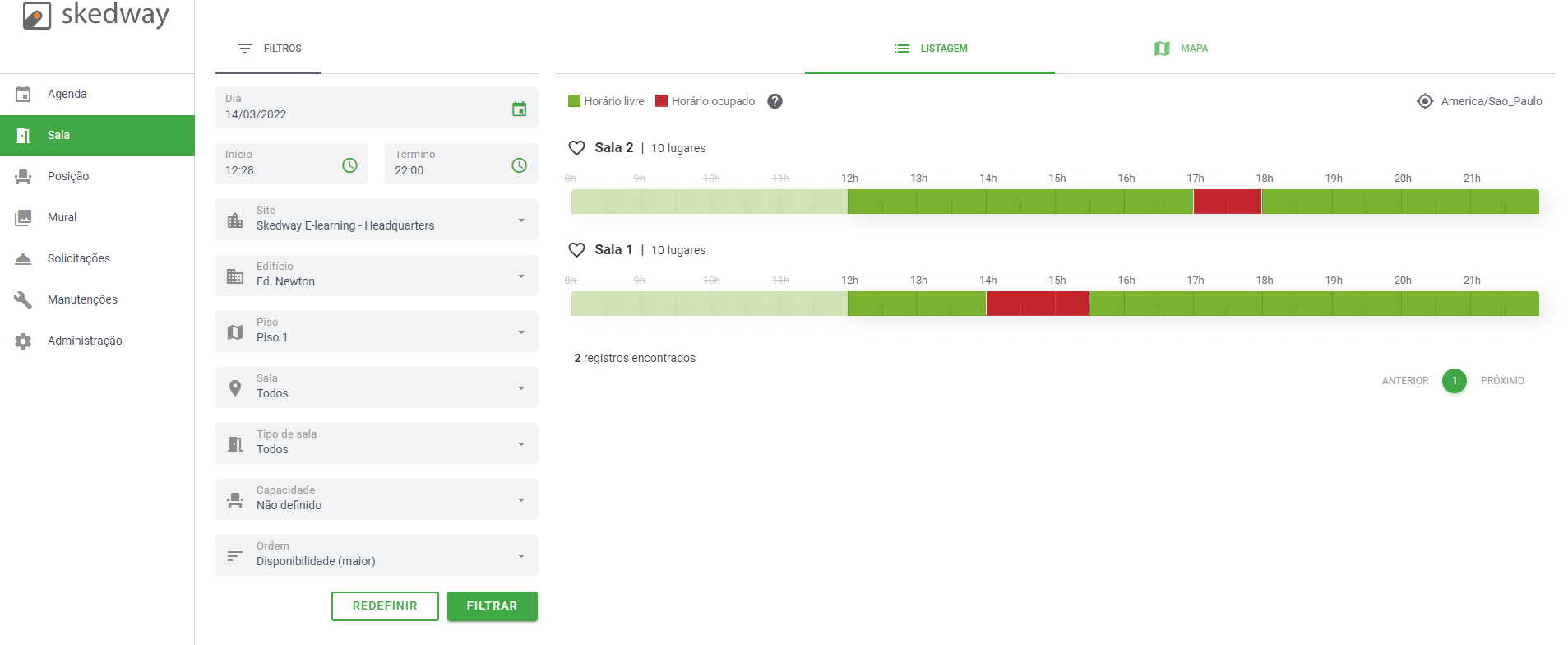Open the calendar icon in Dia field
The height and width of the screenshot is (645, 1568).
[x=519, y=109]
